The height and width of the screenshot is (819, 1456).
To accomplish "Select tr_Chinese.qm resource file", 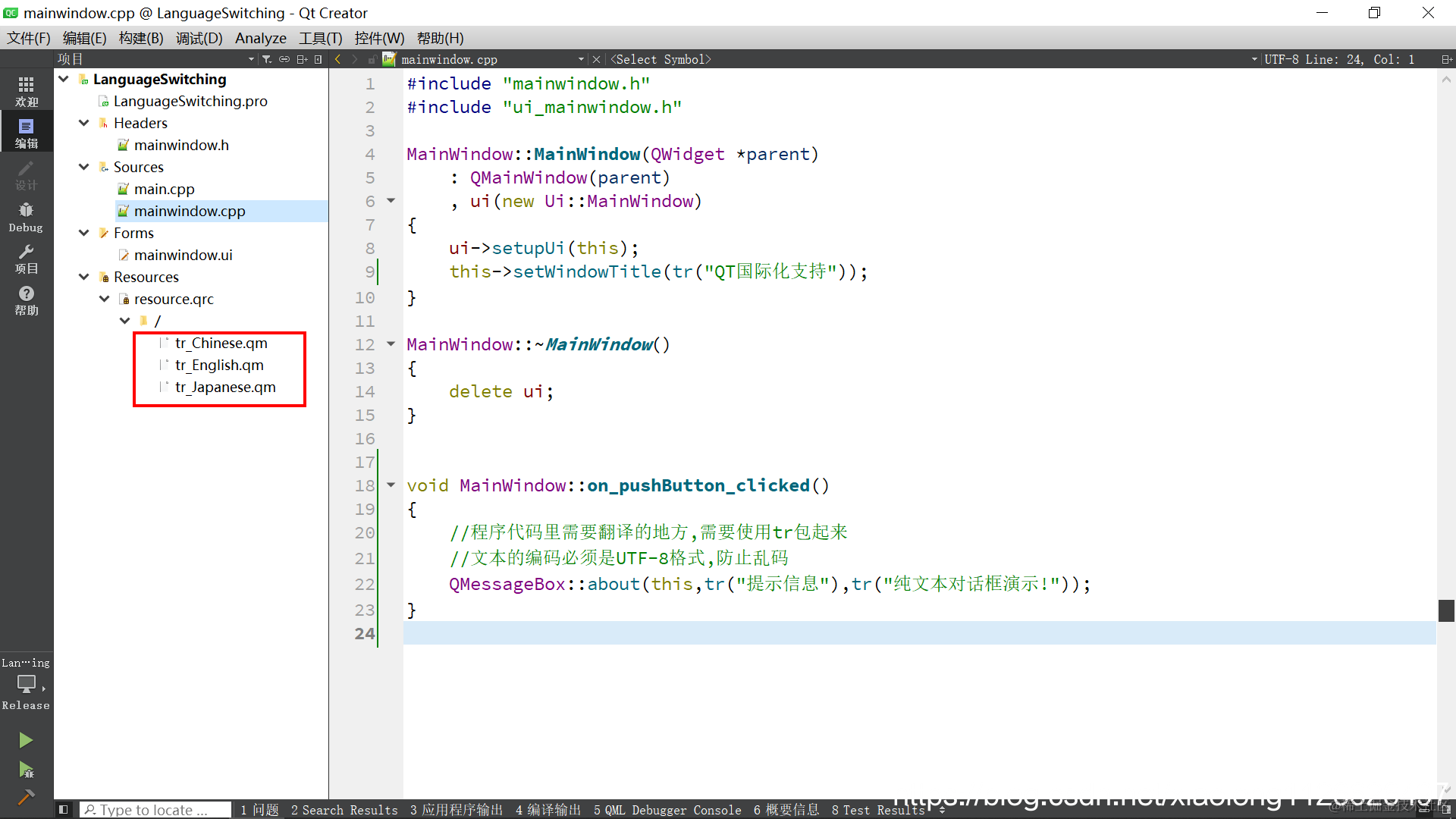I will [221, 343].
